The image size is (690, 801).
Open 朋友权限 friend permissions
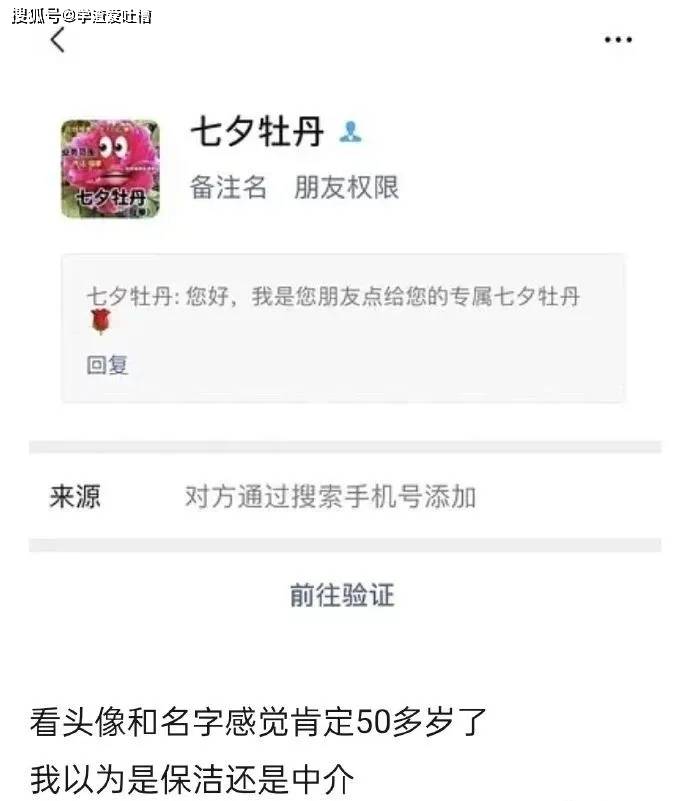point(346,187)
